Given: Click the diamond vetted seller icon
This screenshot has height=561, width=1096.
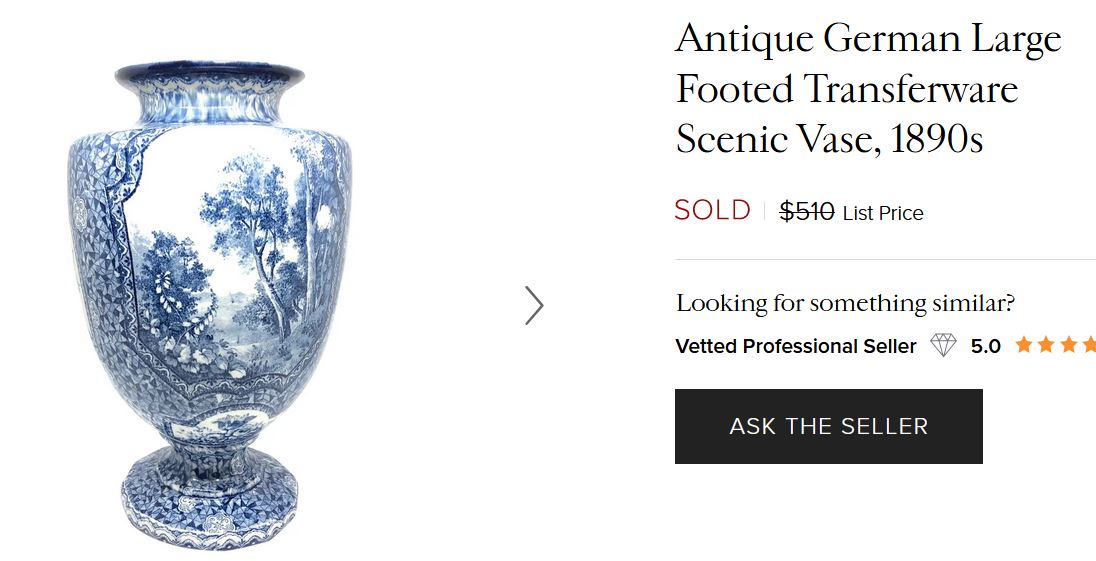Looking at the screenshot, I should (943, 346).
